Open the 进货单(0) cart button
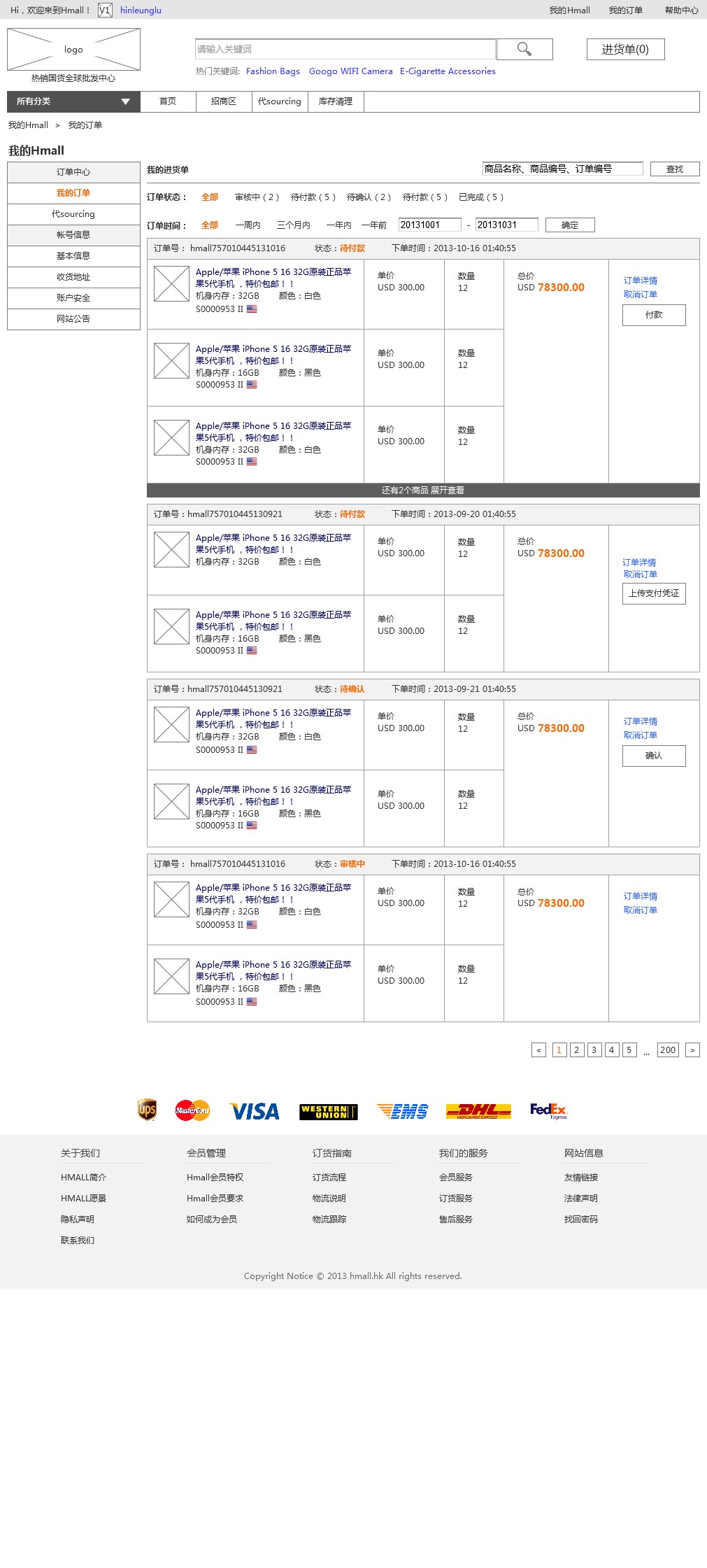Image resolution: width=707 pixels, height=1568 pixels. point(625,49)
